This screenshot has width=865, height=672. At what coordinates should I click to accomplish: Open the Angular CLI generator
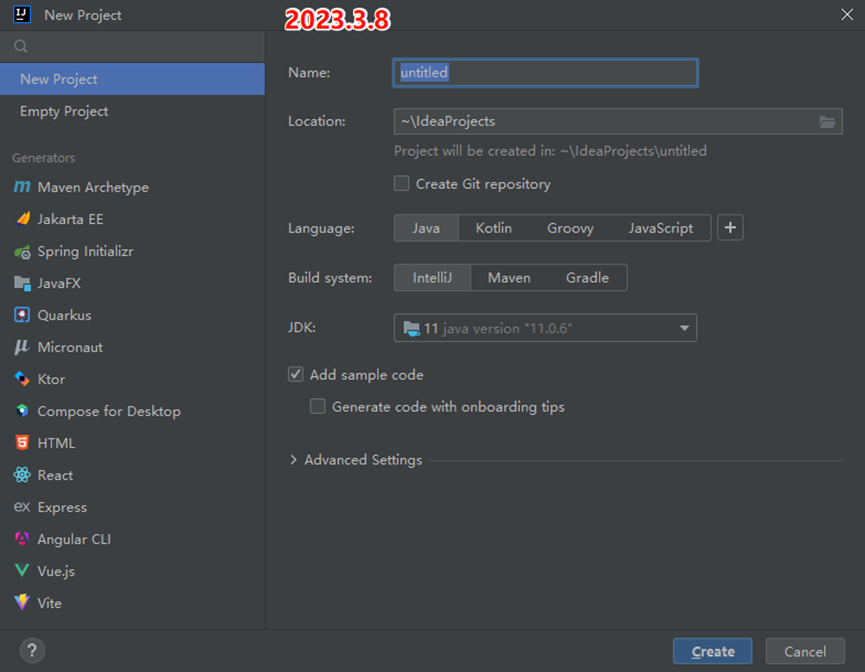[132, 539]
